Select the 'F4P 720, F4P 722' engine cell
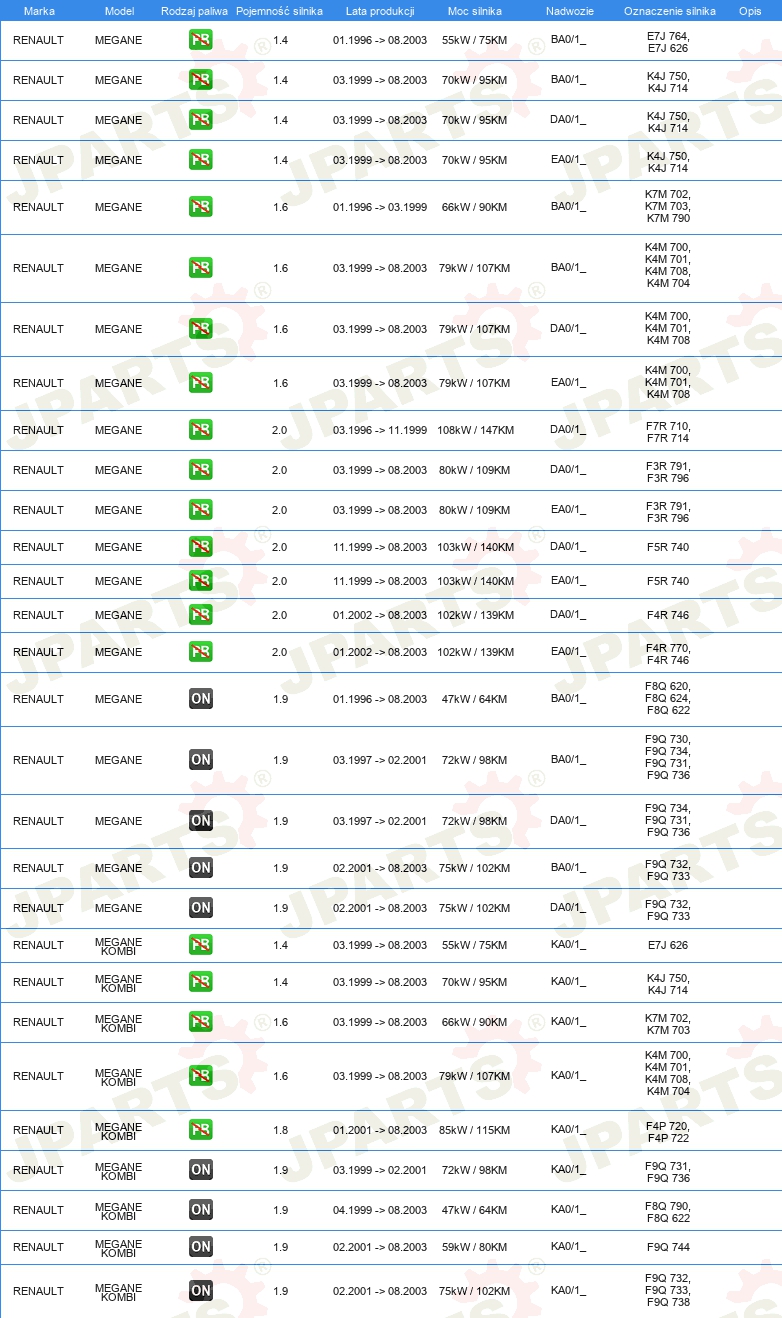 tap(668, 1130)
